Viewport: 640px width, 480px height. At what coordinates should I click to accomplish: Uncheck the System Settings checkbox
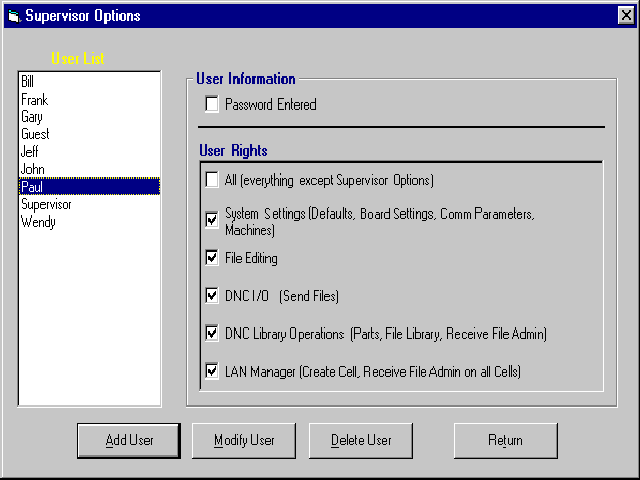[x=212, y=220]
